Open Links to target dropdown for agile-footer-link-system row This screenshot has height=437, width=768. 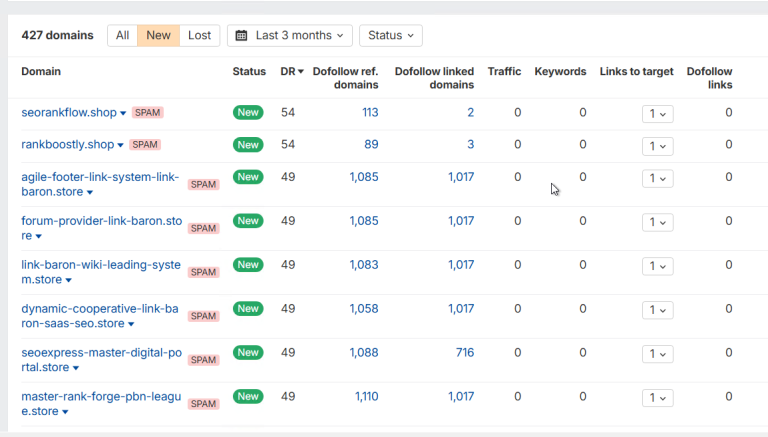[x=657, y=178]
